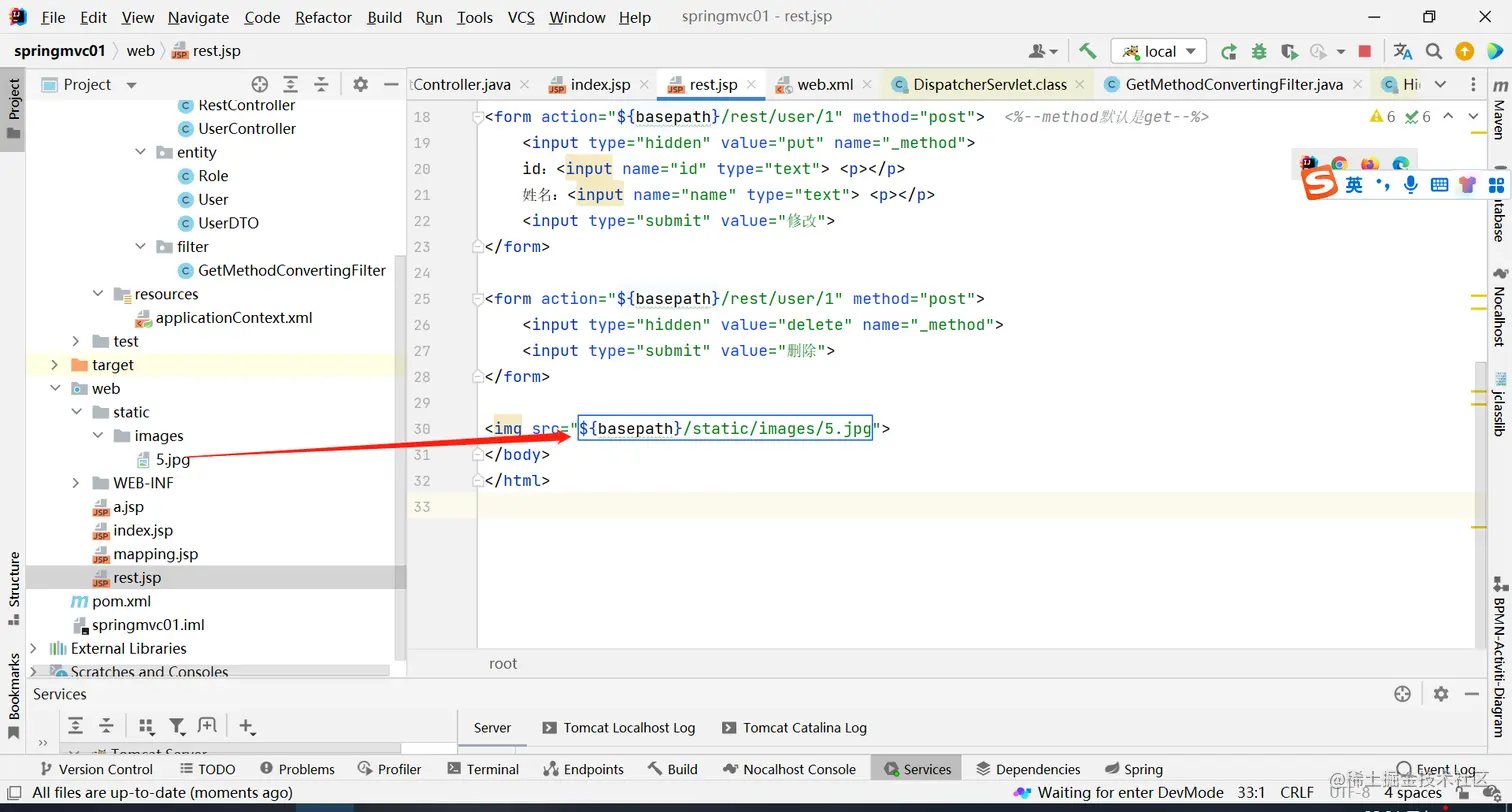The image size is (1512, 812).
Task: Open Services panel in new tab icon
Action: pyautogui.click(x=207, y=726)
